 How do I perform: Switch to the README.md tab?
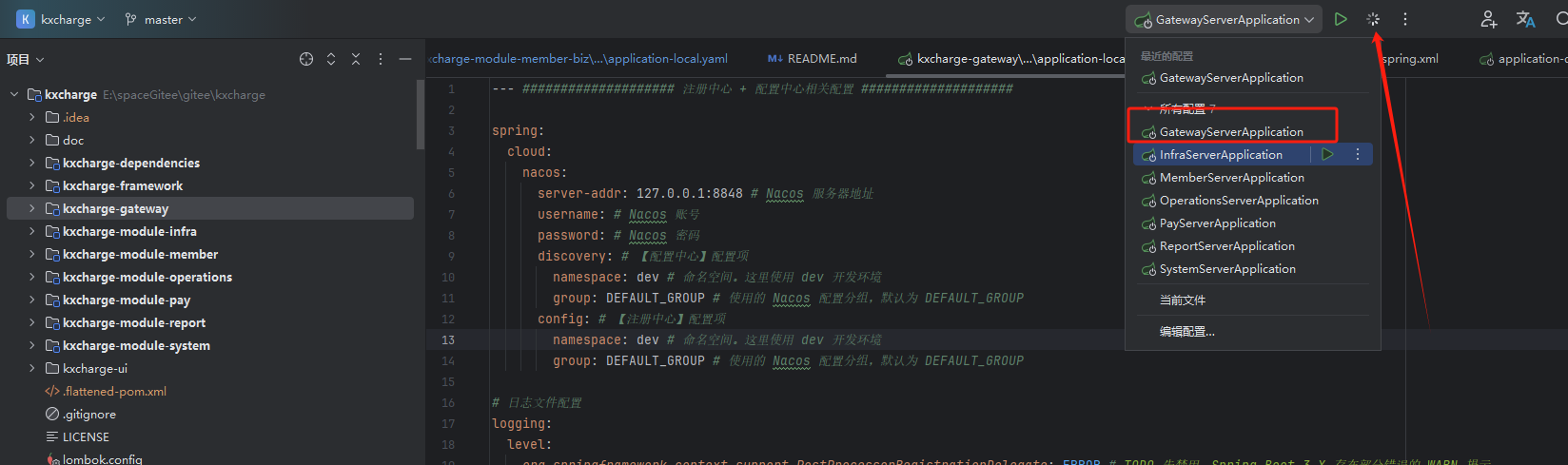[812, 58]
